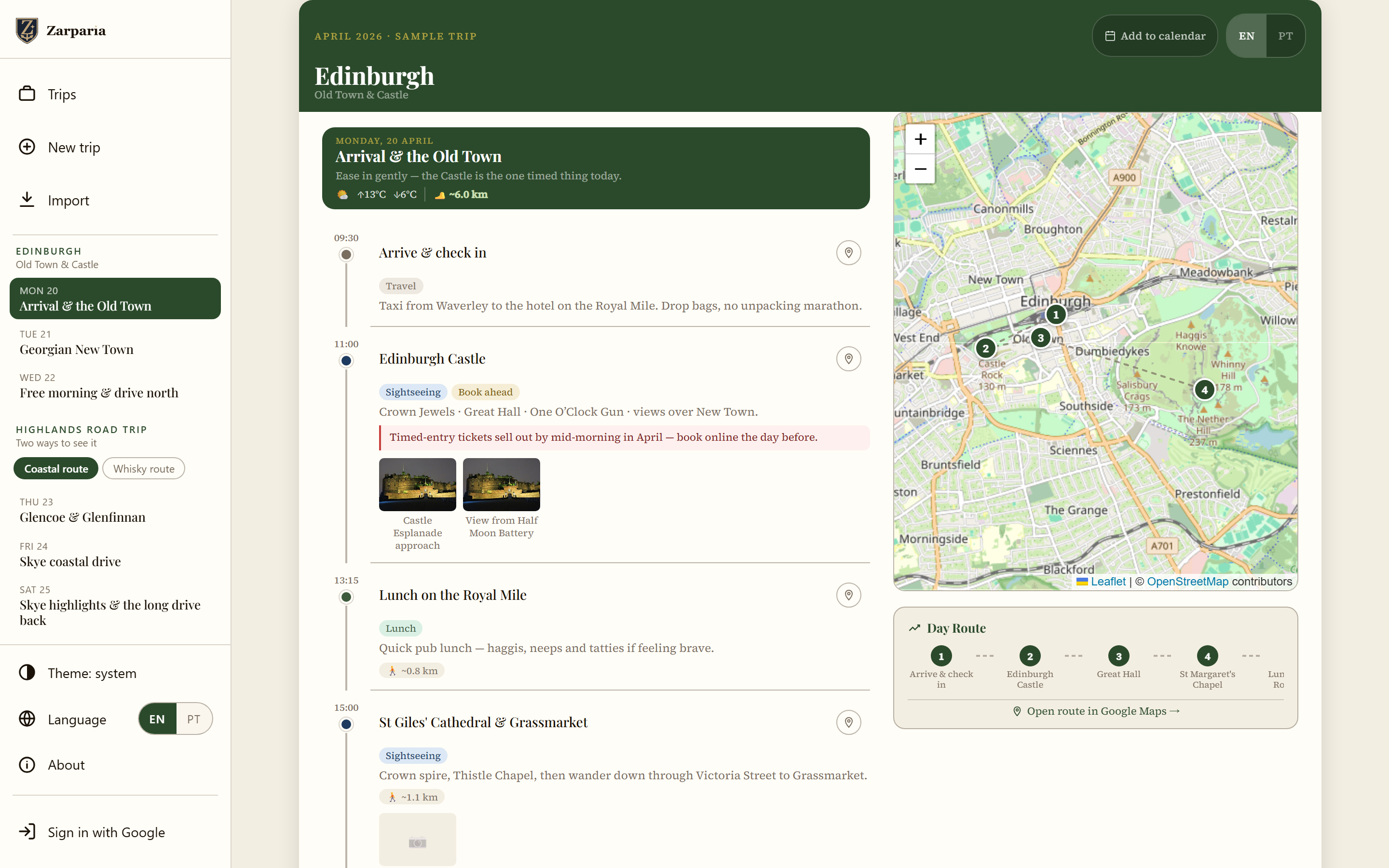
Task: Click the 15:00 timeline dot
Action: point(346,724)
